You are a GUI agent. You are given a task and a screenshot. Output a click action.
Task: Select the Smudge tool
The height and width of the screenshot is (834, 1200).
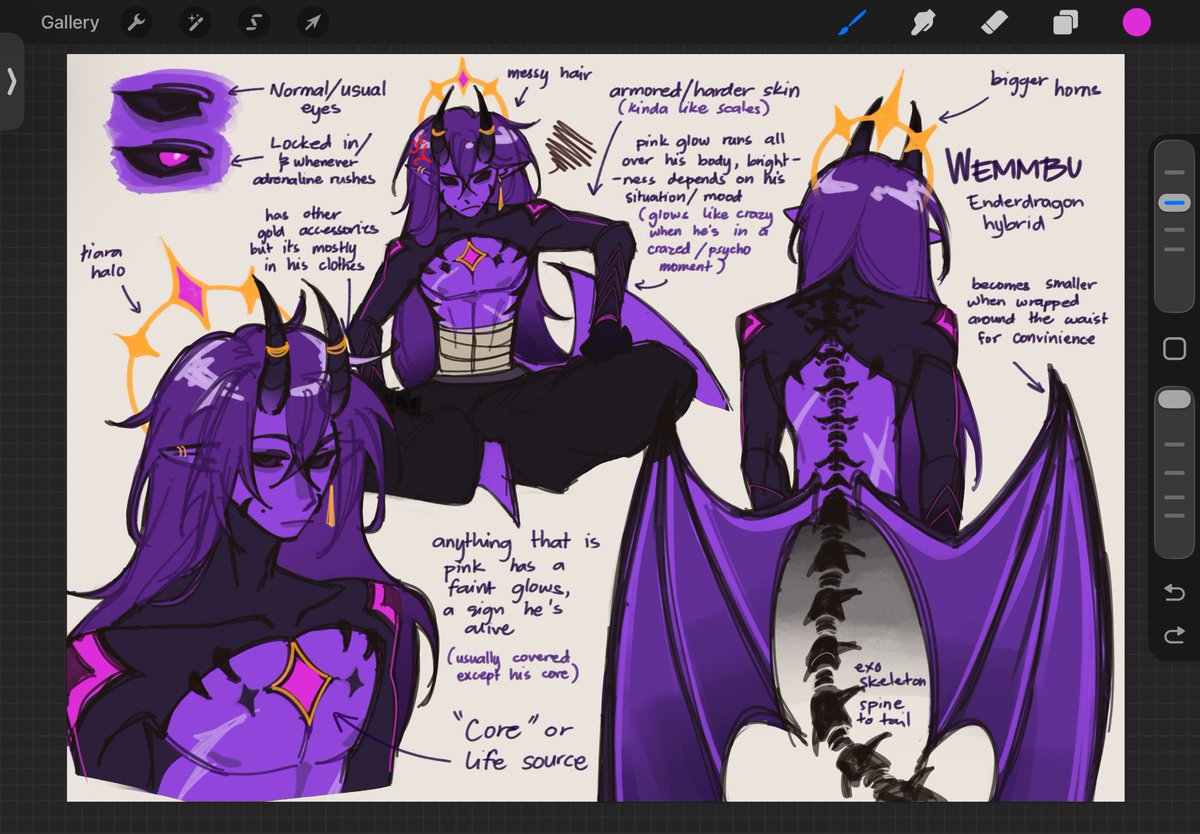tap(922, 22)
